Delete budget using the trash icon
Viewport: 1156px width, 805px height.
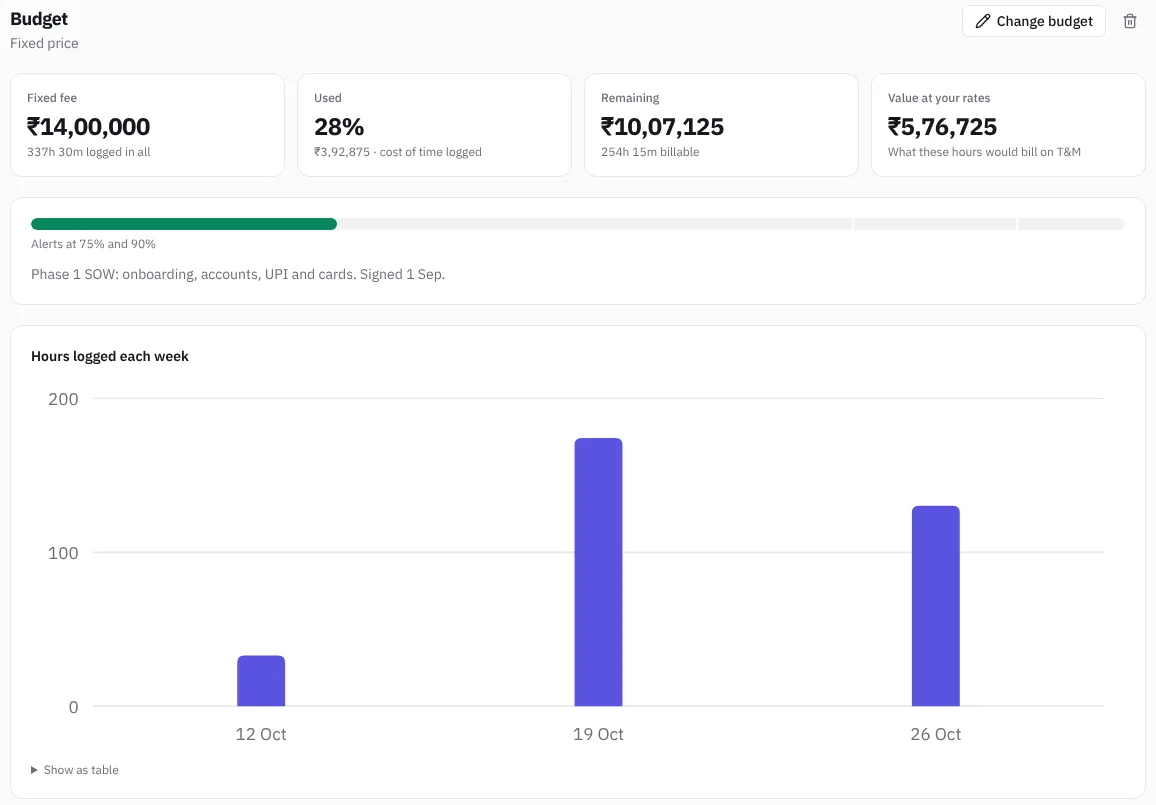pyautogui.click(x=1129, y=21)
